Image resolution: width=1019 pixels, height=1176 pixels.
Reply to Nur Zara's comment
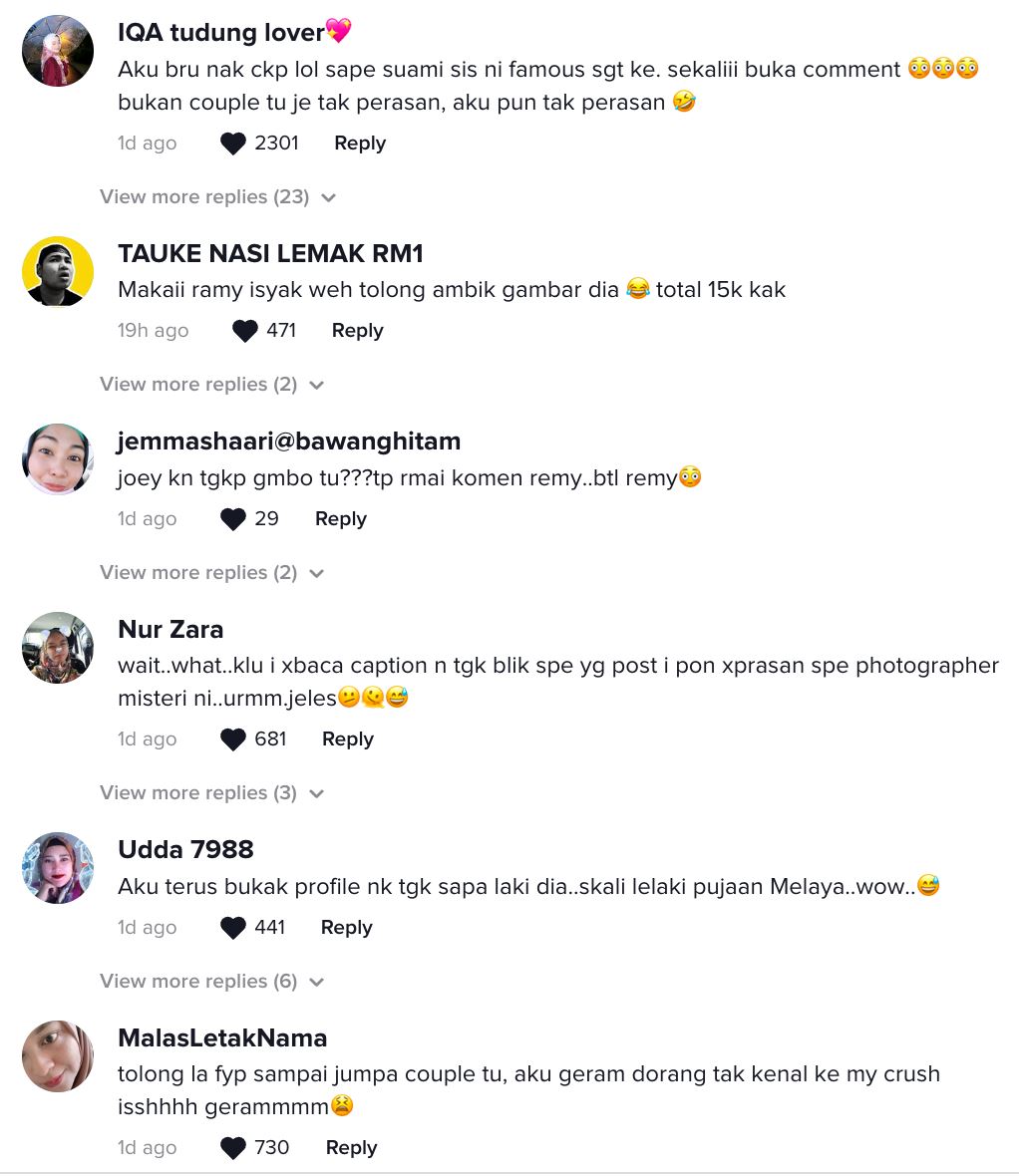point(347,738)
